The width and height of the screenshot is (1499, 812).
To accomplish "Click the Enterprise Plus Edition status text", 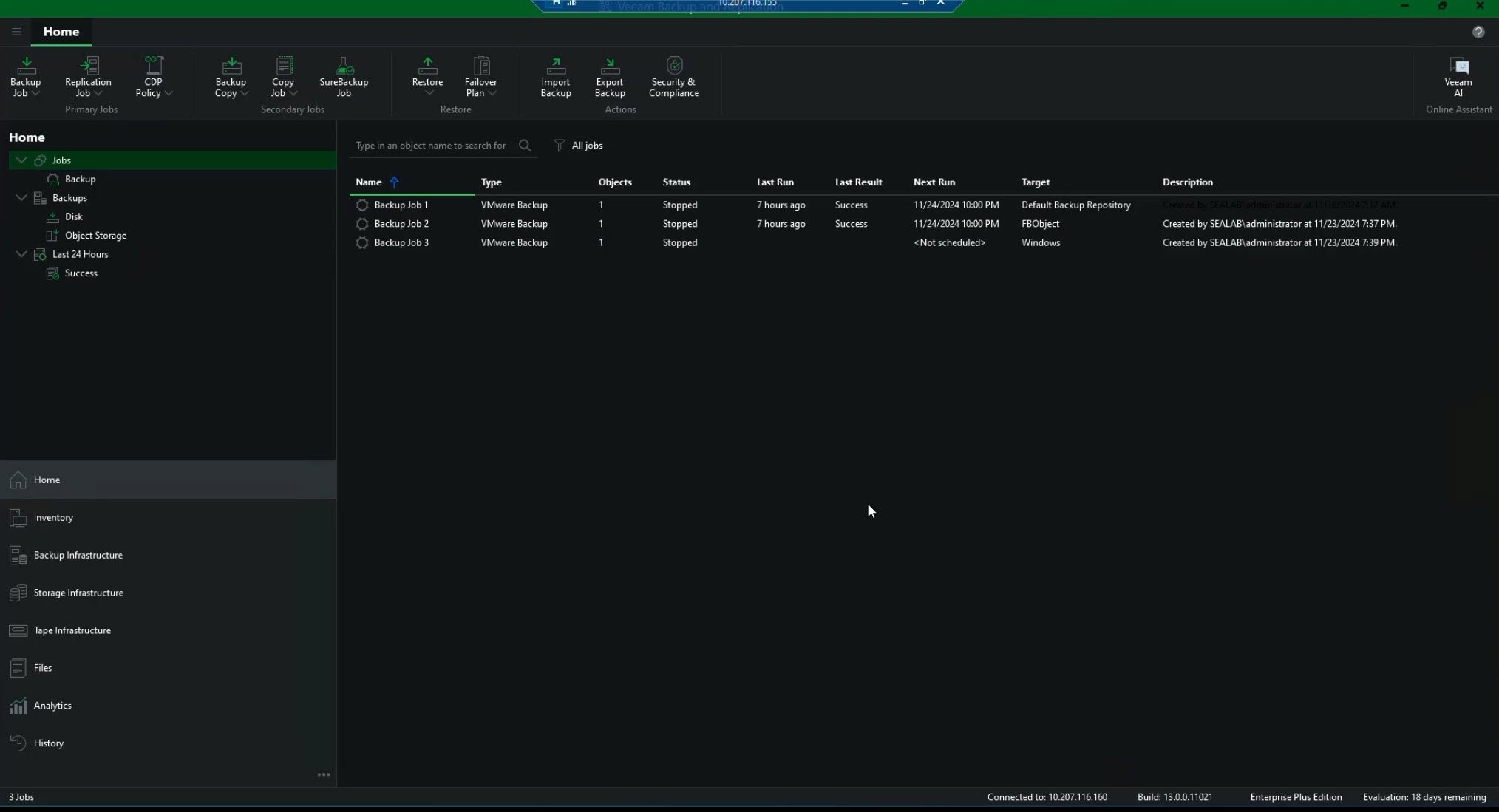I will pyautogui.click(x=1295, y=797).
